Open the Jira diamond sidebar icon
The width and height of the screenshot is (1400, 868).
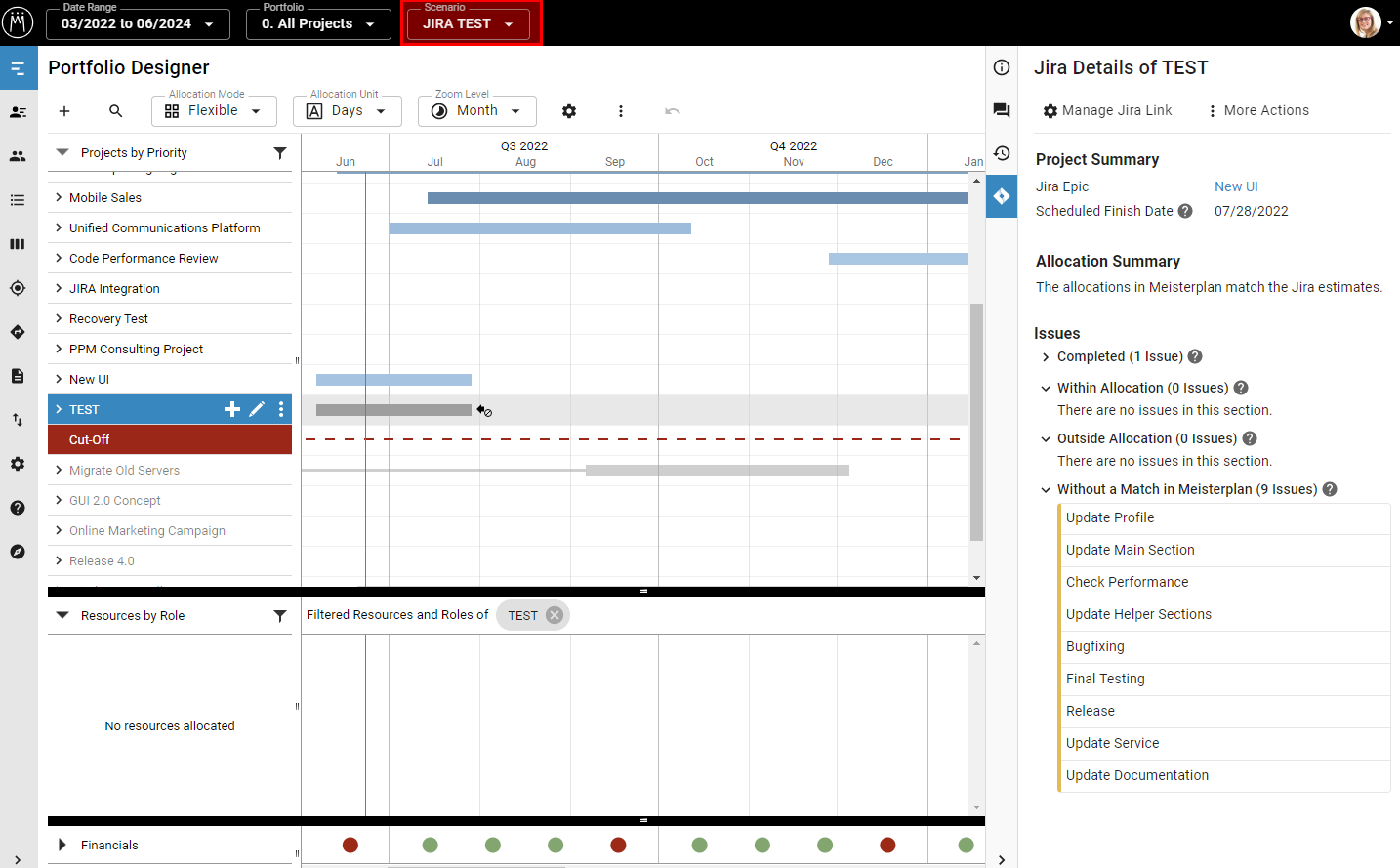coord(18,332)
